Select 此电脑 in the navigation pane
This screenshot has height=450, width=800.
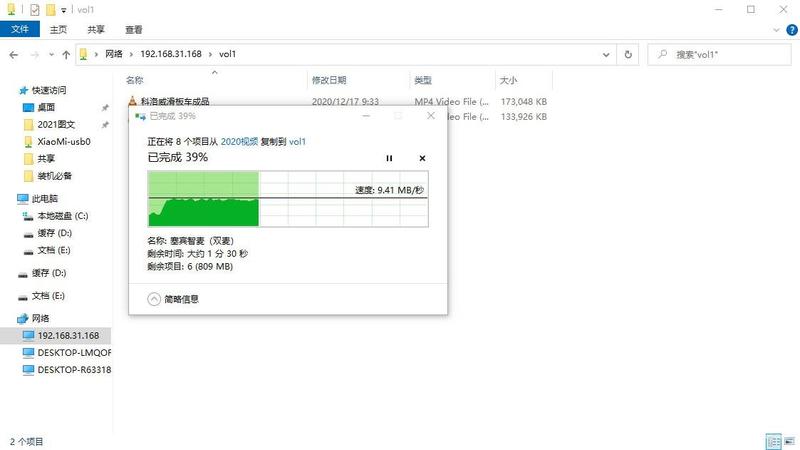(45, 198)
